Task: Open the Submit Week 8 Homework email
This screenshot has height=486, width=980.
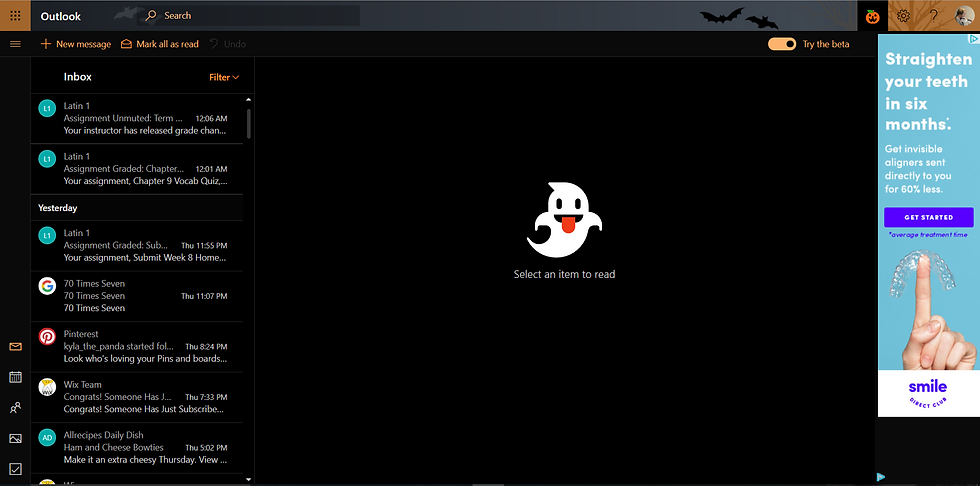Action: (x=137, y=245)
